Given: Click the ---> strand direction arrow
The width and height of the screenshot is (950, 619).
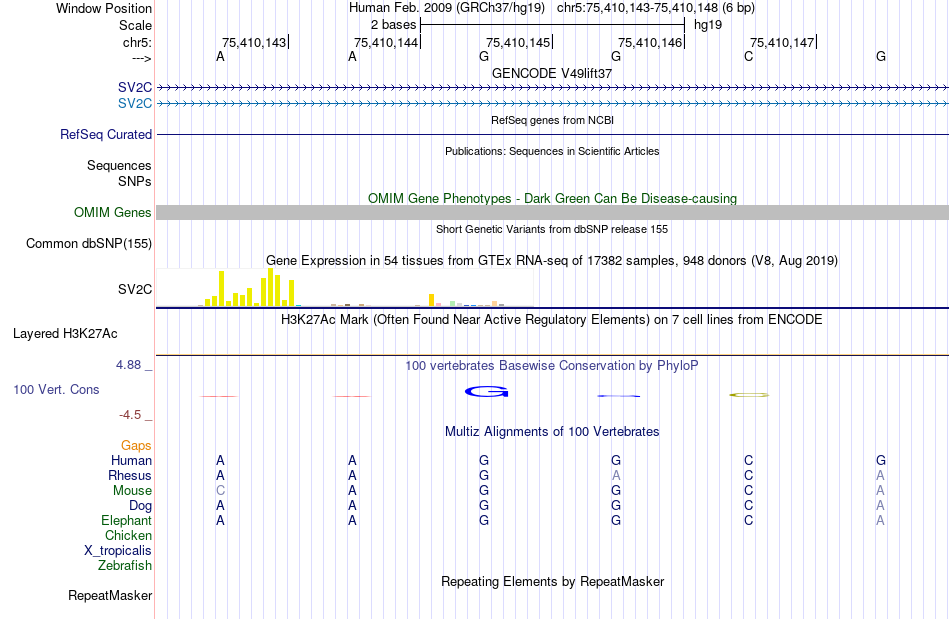Looking at the screenshot, I should [x=141, y=58].
